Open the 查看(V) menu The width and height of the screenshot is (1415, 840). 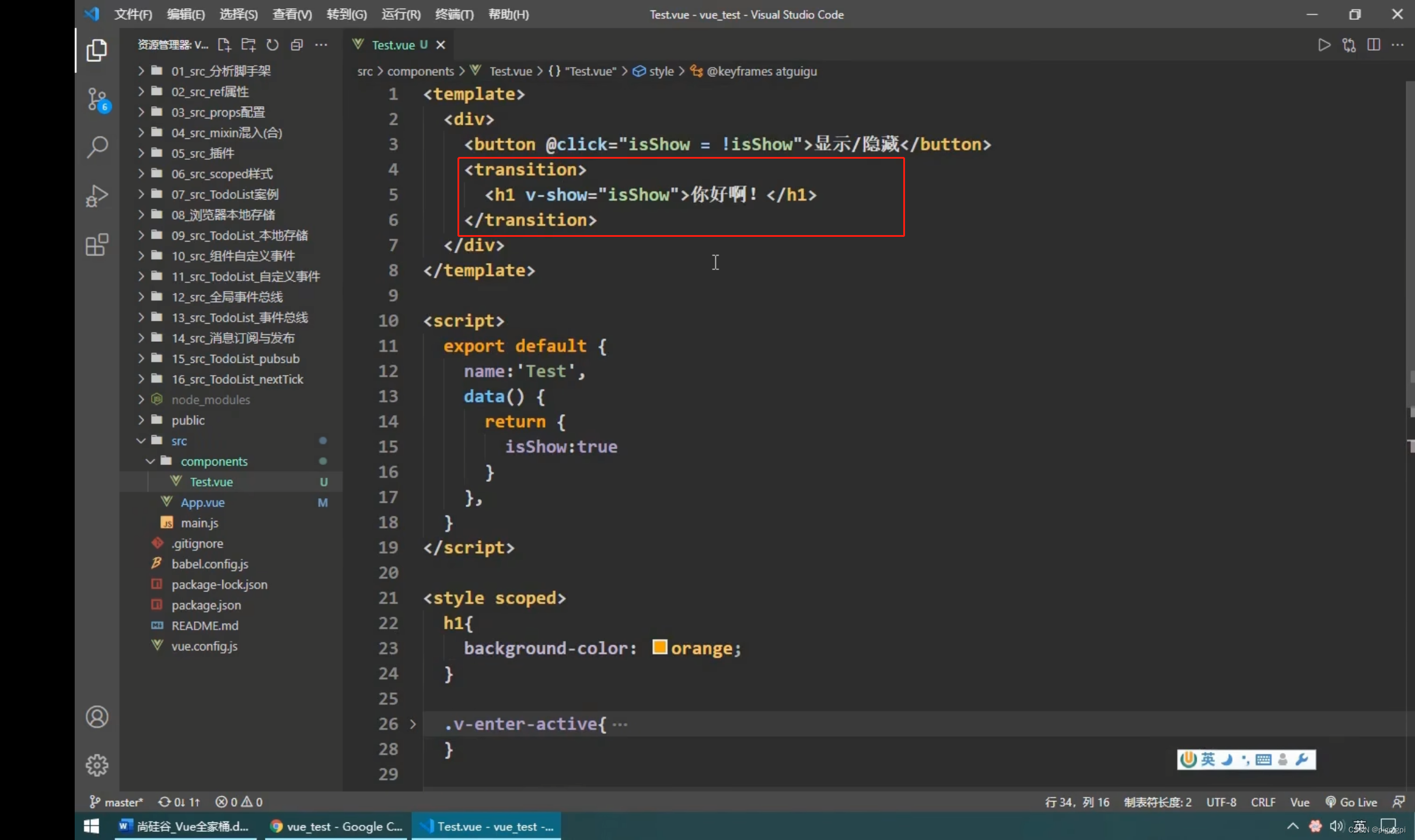click(x=292, y=15)
